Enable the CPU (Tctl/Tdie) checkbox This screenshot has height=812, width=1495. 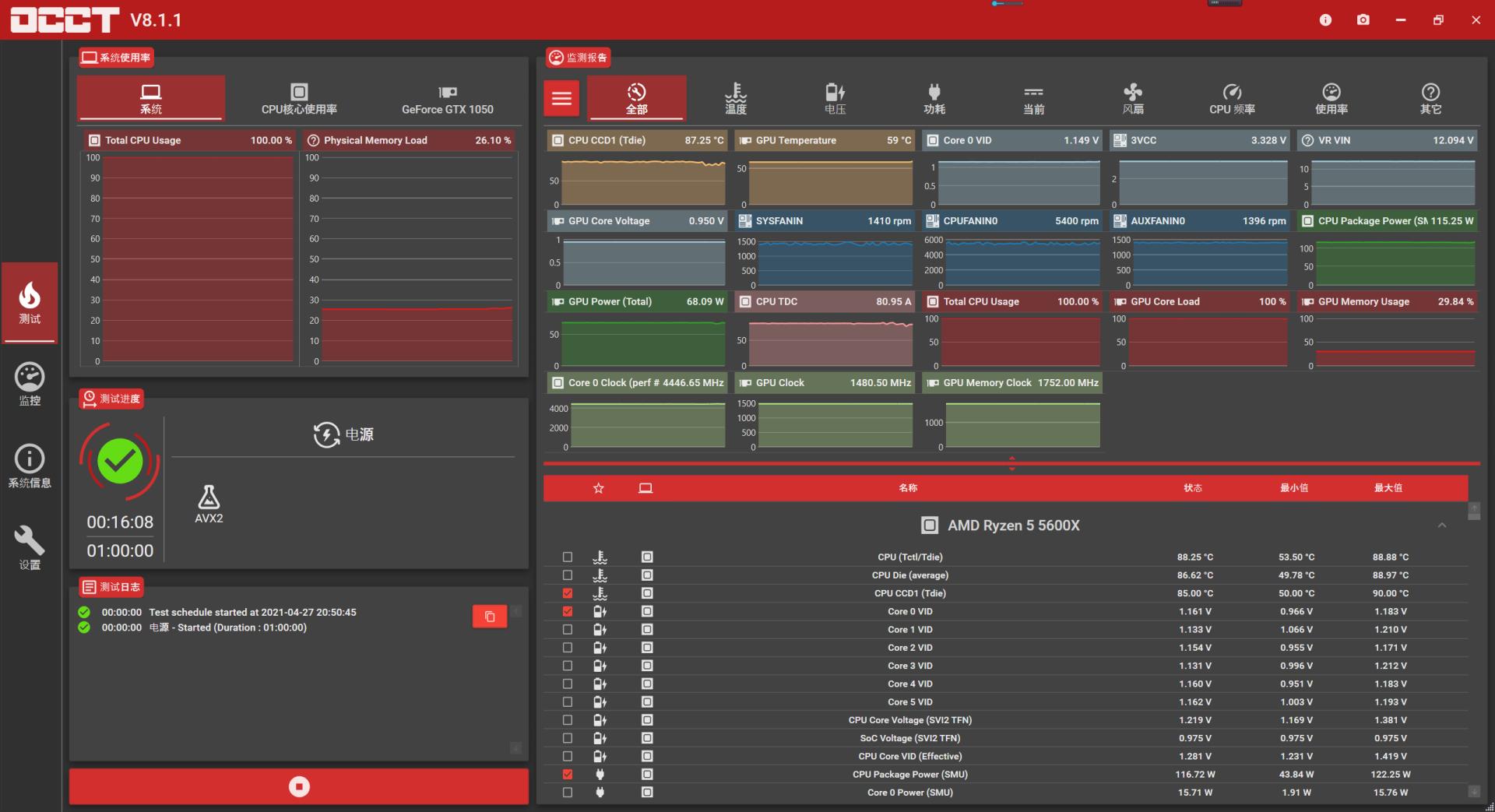pos(568,557)
